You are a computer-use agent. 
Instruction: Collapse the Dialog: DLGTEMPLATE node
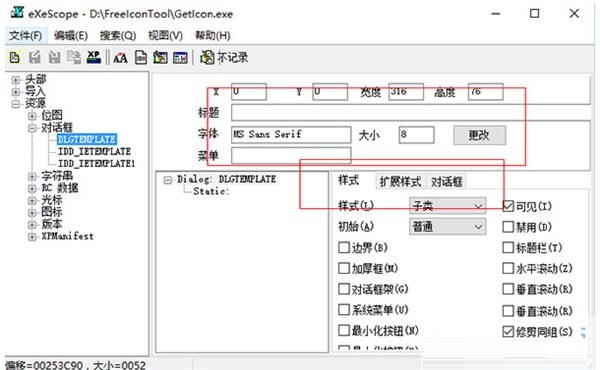(x=168, y=179)
